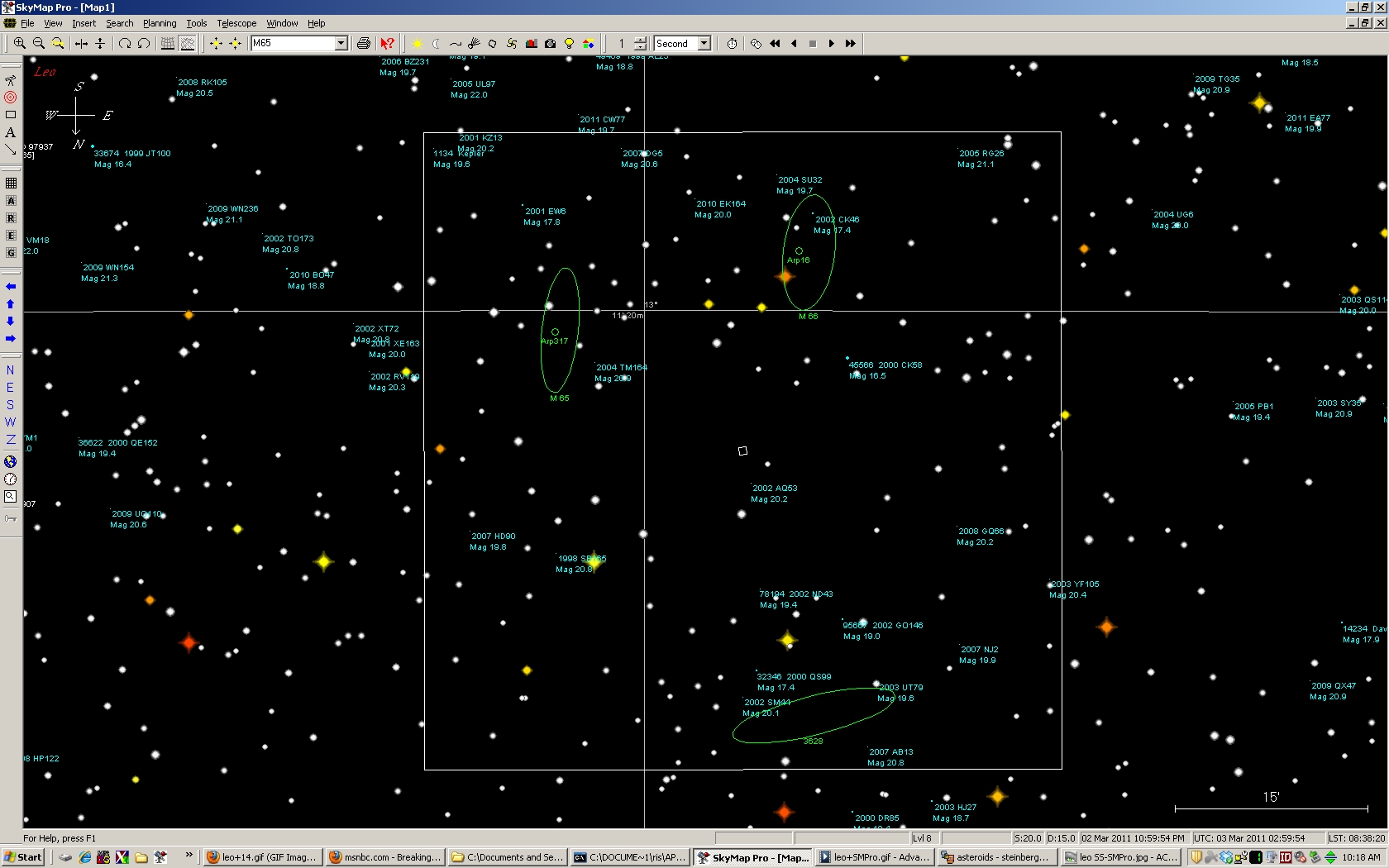Open the View menu

(53, 23)
